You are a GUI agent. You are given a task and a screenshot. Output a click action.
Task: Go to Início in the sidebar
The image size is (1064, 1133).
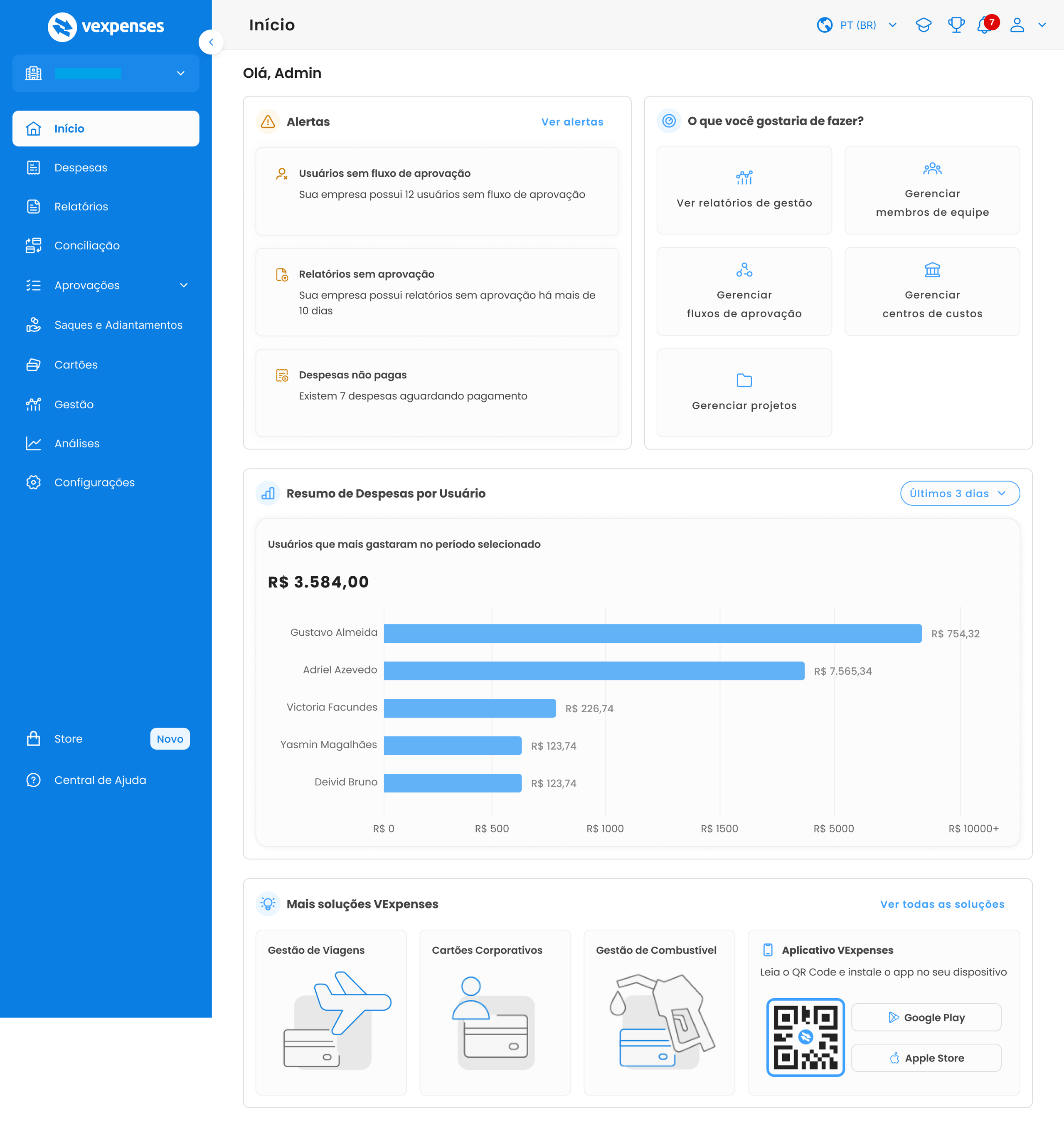(x=106, y=128)
